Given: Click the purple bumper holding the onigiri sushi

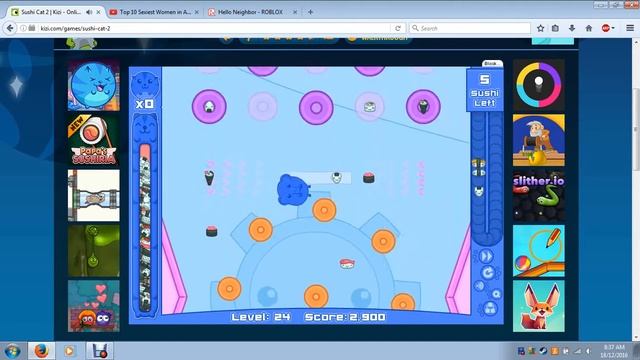Looking at the screenshot, I should (209, 107).
